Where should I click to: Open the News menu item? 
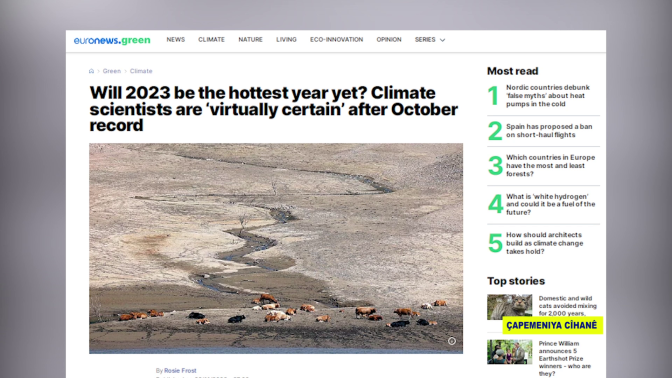pos(176,39)
